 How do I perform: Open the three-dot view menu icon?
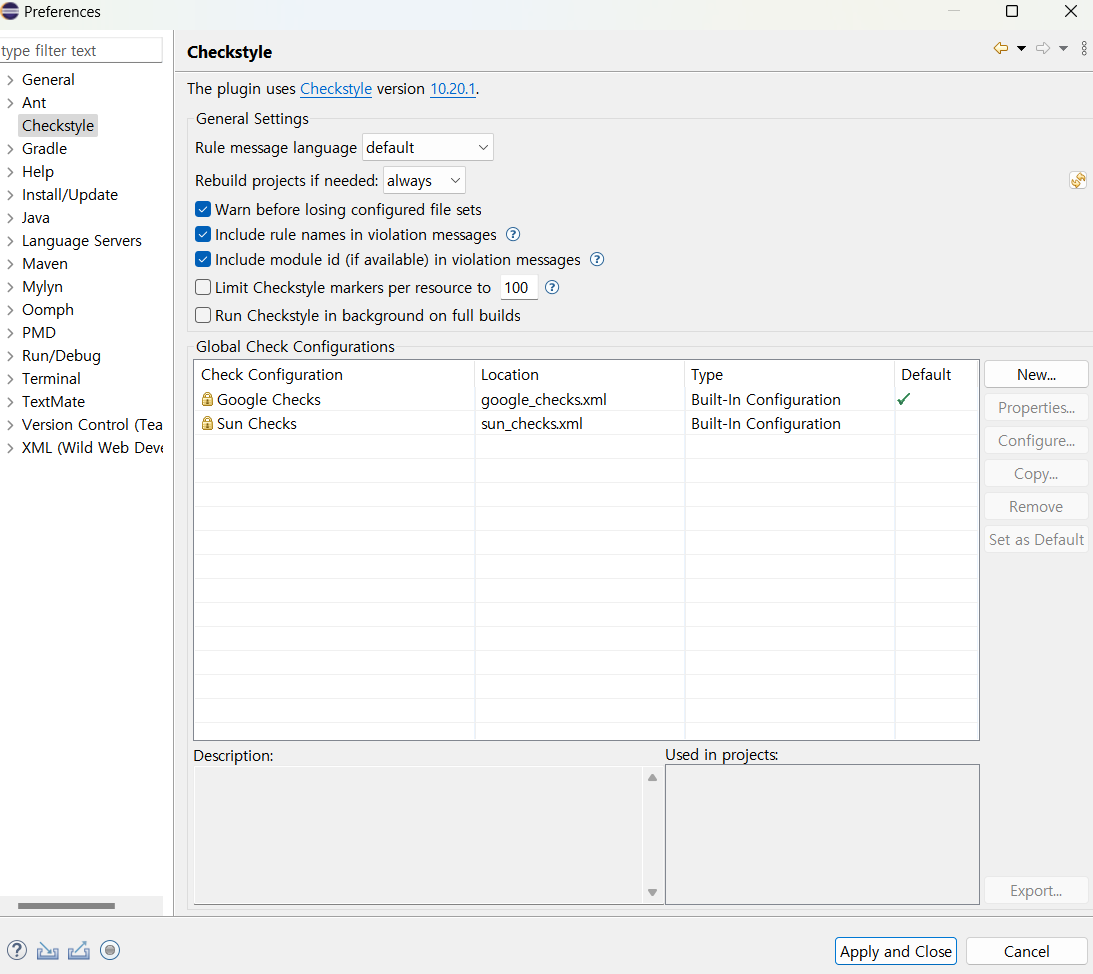coord(1083,48)
